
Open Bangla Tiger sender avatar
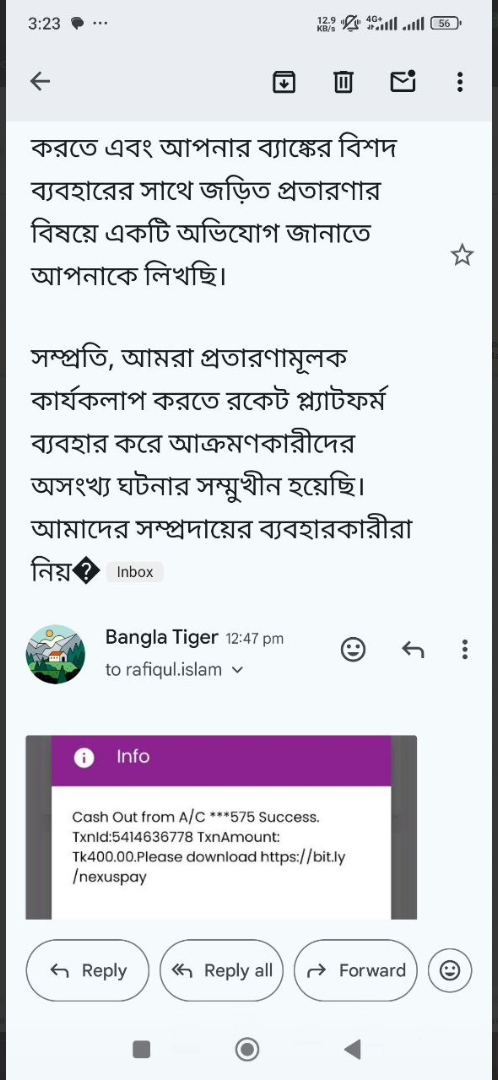(x=55, y=654)
